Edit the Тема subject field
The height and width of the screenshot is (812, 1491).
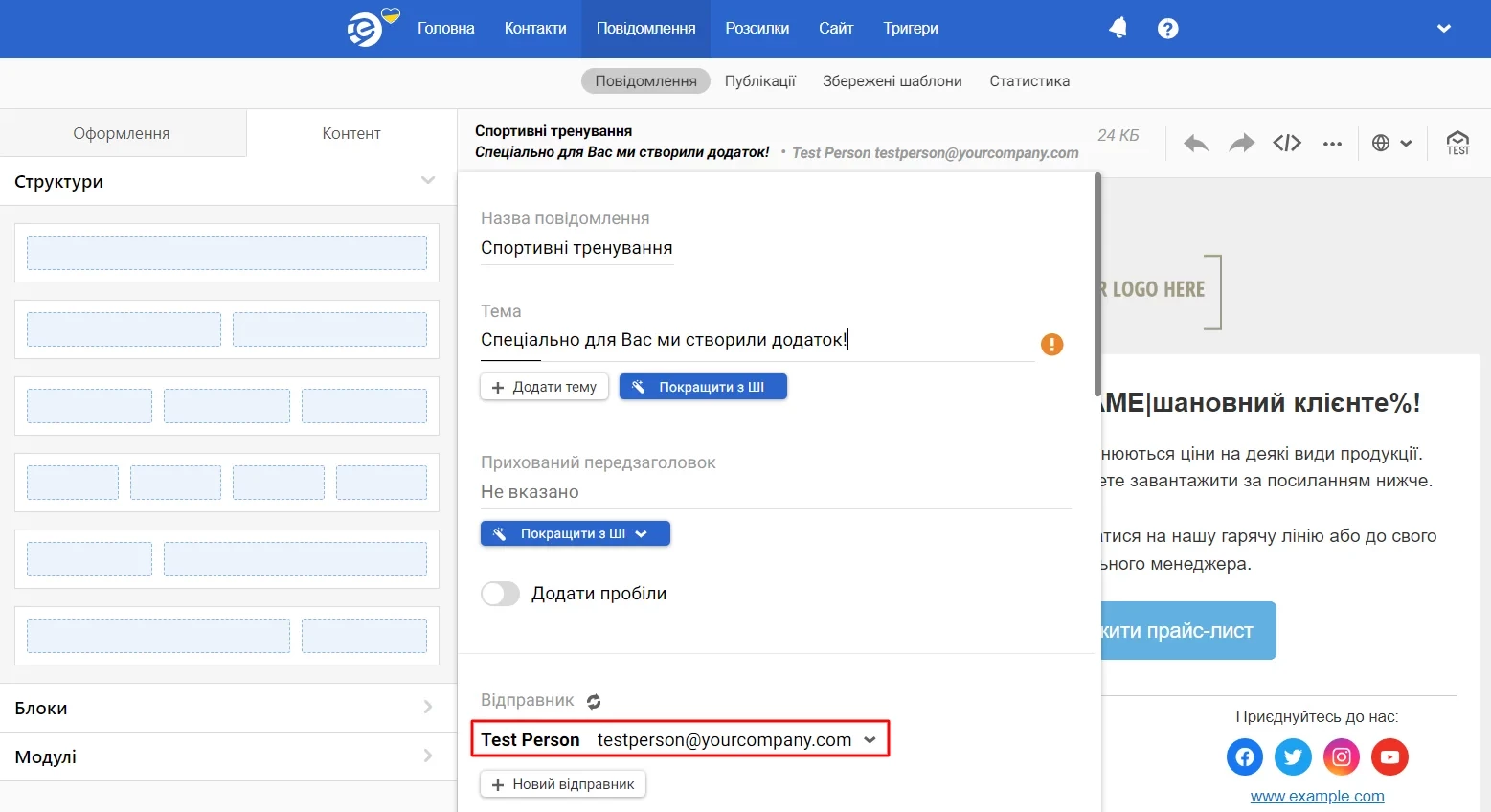[757, 341]
